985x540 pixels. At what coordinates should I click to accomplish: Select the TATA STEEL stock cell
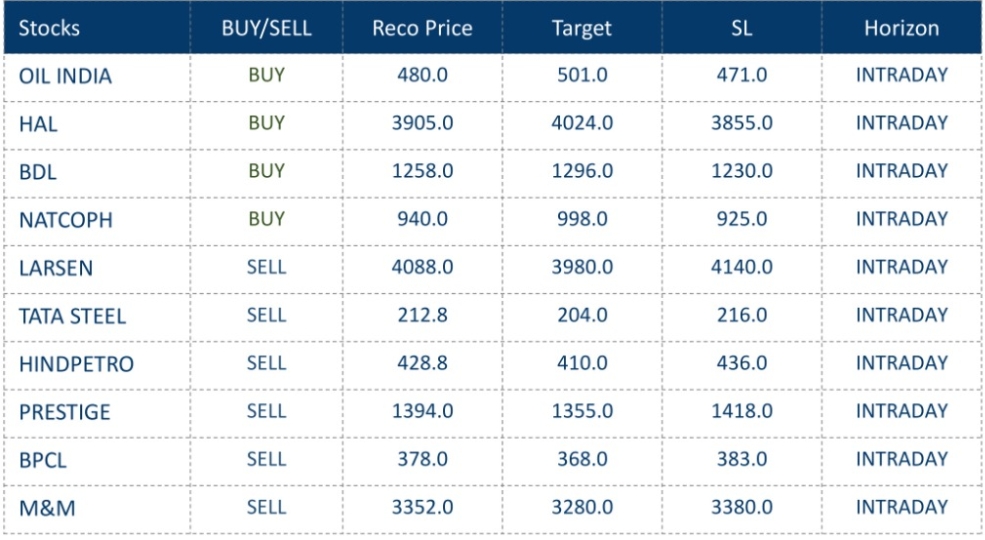click(72, 316)
